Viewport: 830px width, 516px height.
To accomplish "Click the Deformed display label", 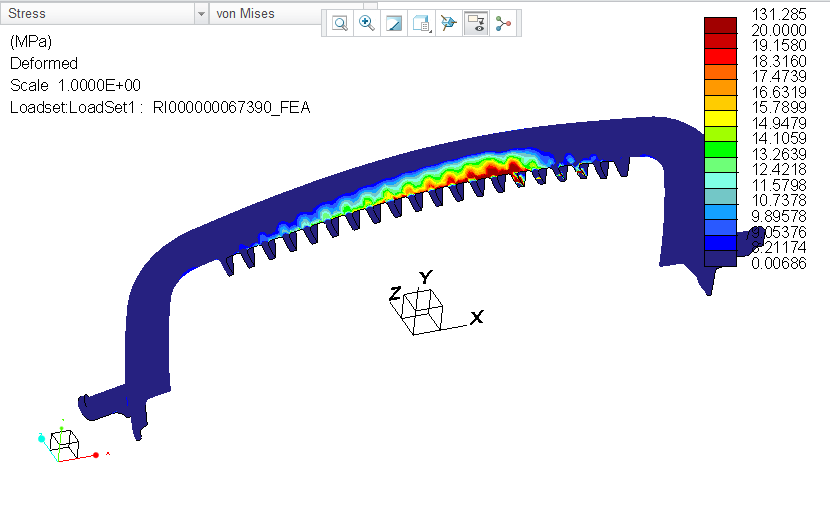I will tap(44, 64).
